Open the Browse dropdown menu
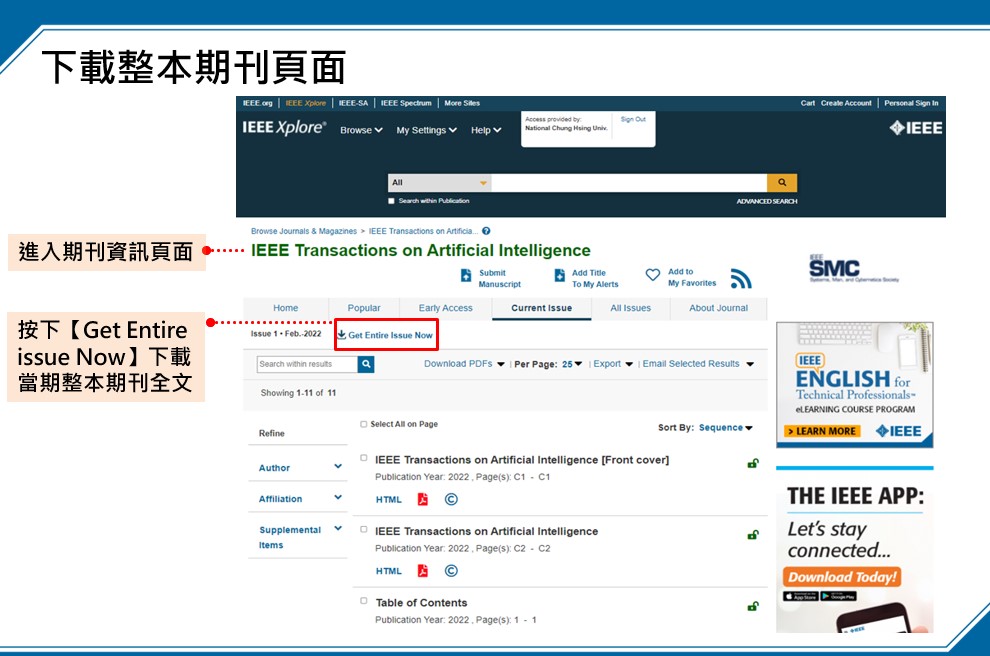Screen dimensions: 990x656 pos(361,130)
